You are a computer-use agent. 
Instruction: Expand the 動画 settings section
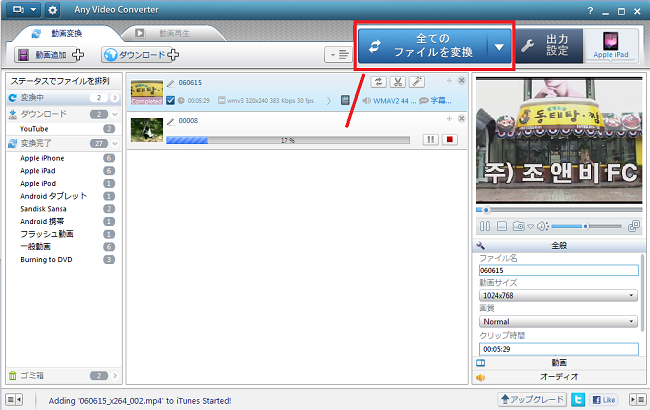[x=559, y=363]
